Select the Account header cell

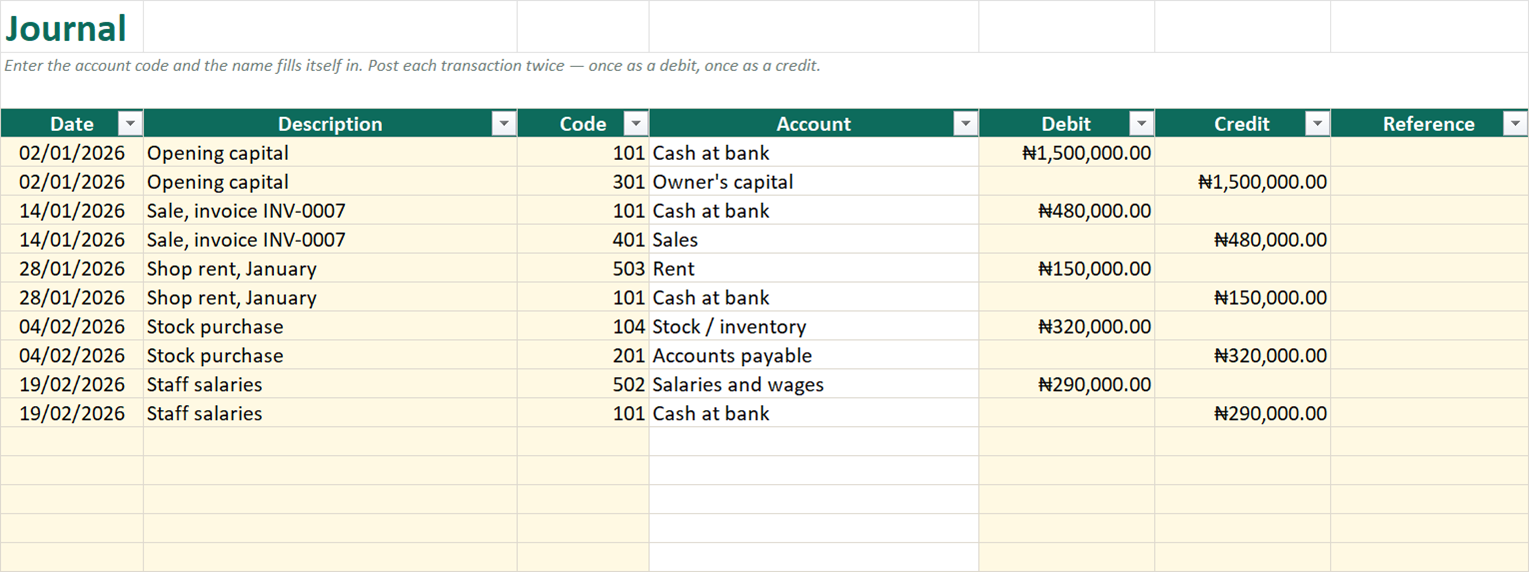(814, 124)
